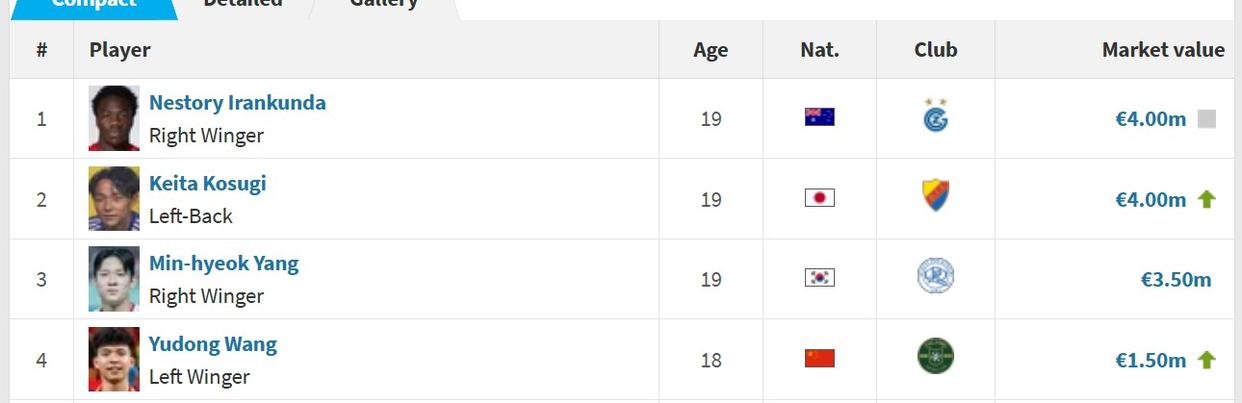Click Nestory Irankunda's photo thumbnail
This screenshot has height=403, width=1242.
pos(114,118)
